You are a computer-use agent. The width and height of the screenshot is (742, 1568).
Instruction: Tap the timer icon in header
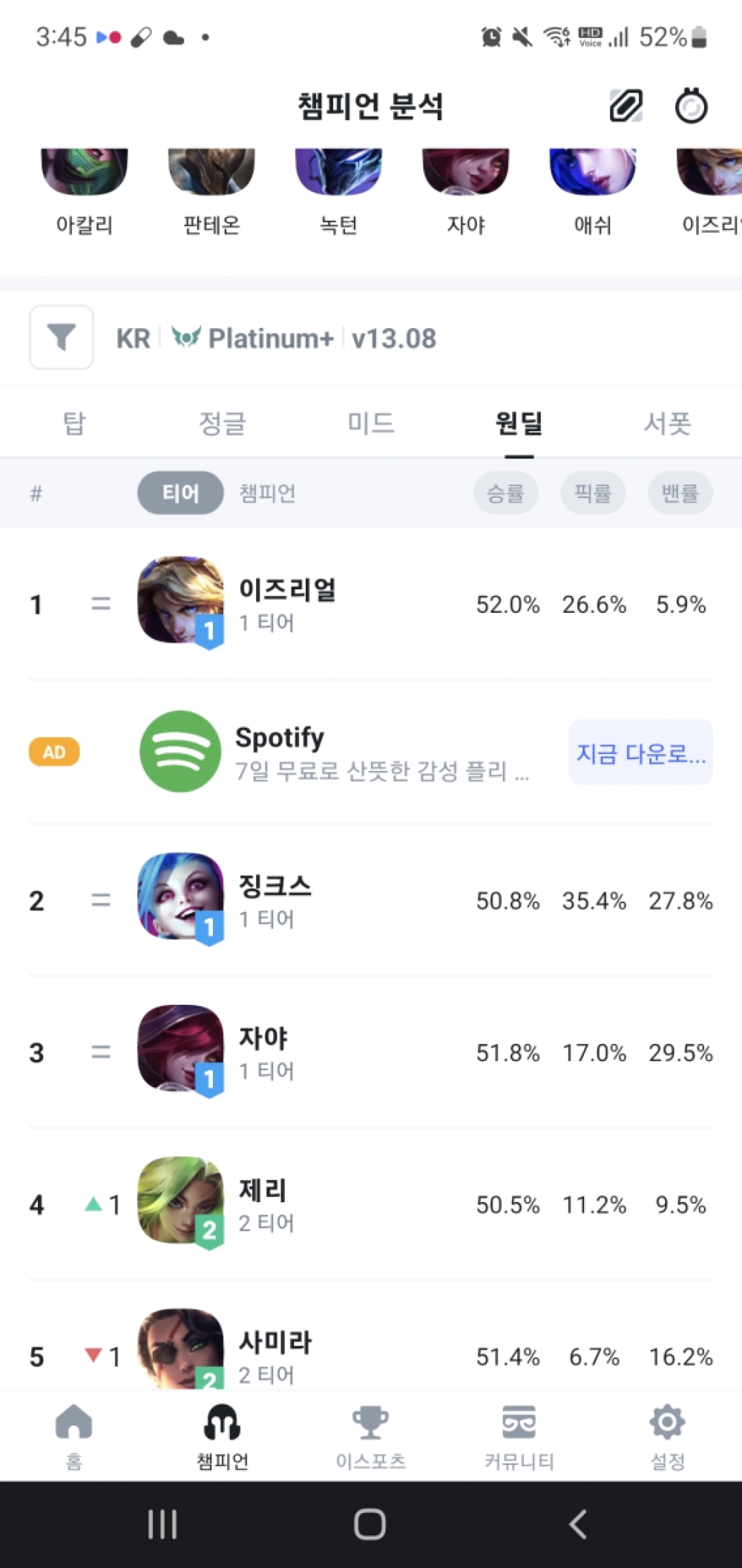691,106
